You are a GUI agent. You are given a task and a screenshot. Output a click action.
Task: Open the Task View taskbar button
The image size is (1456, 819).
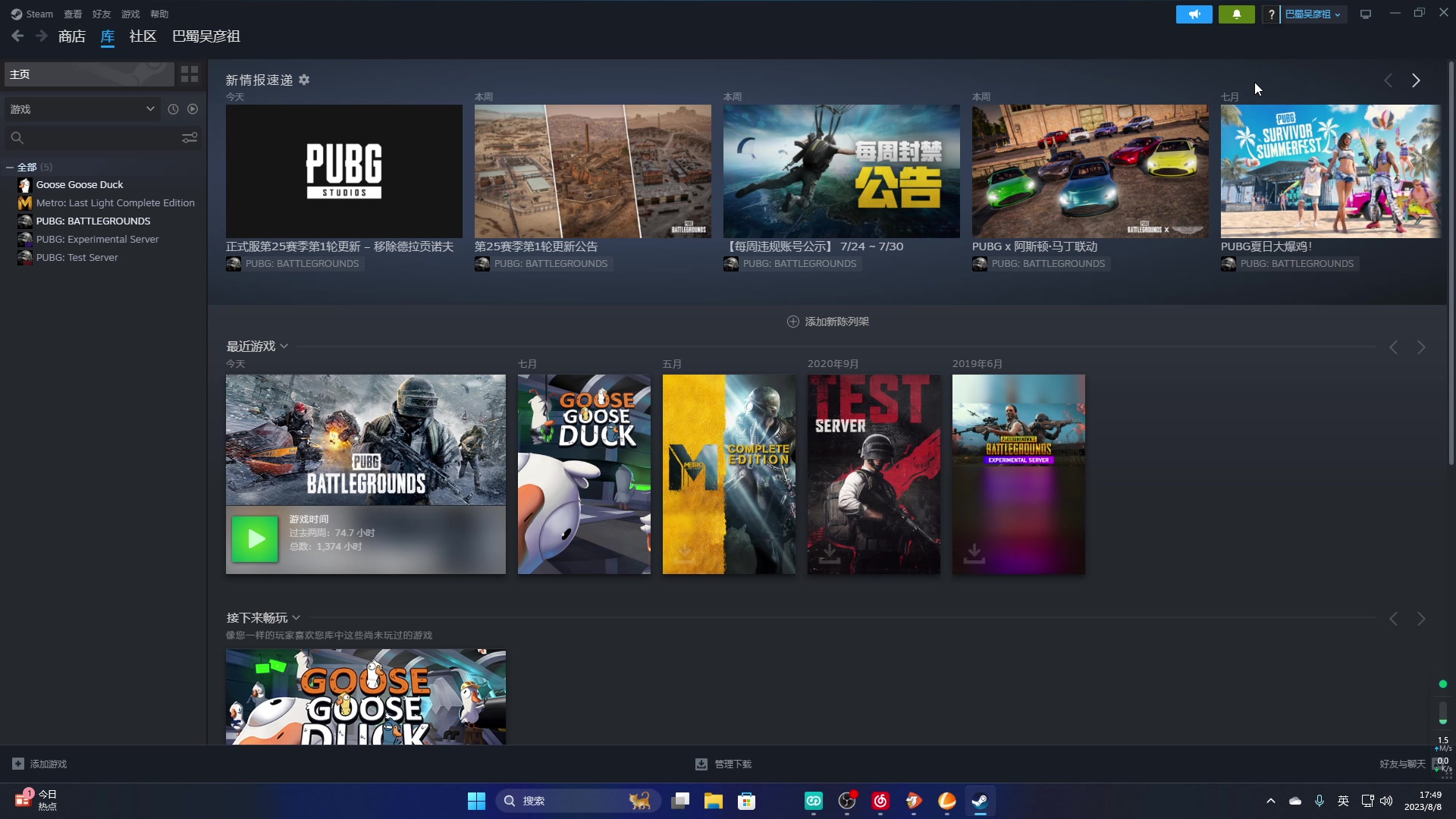[680, 801]
